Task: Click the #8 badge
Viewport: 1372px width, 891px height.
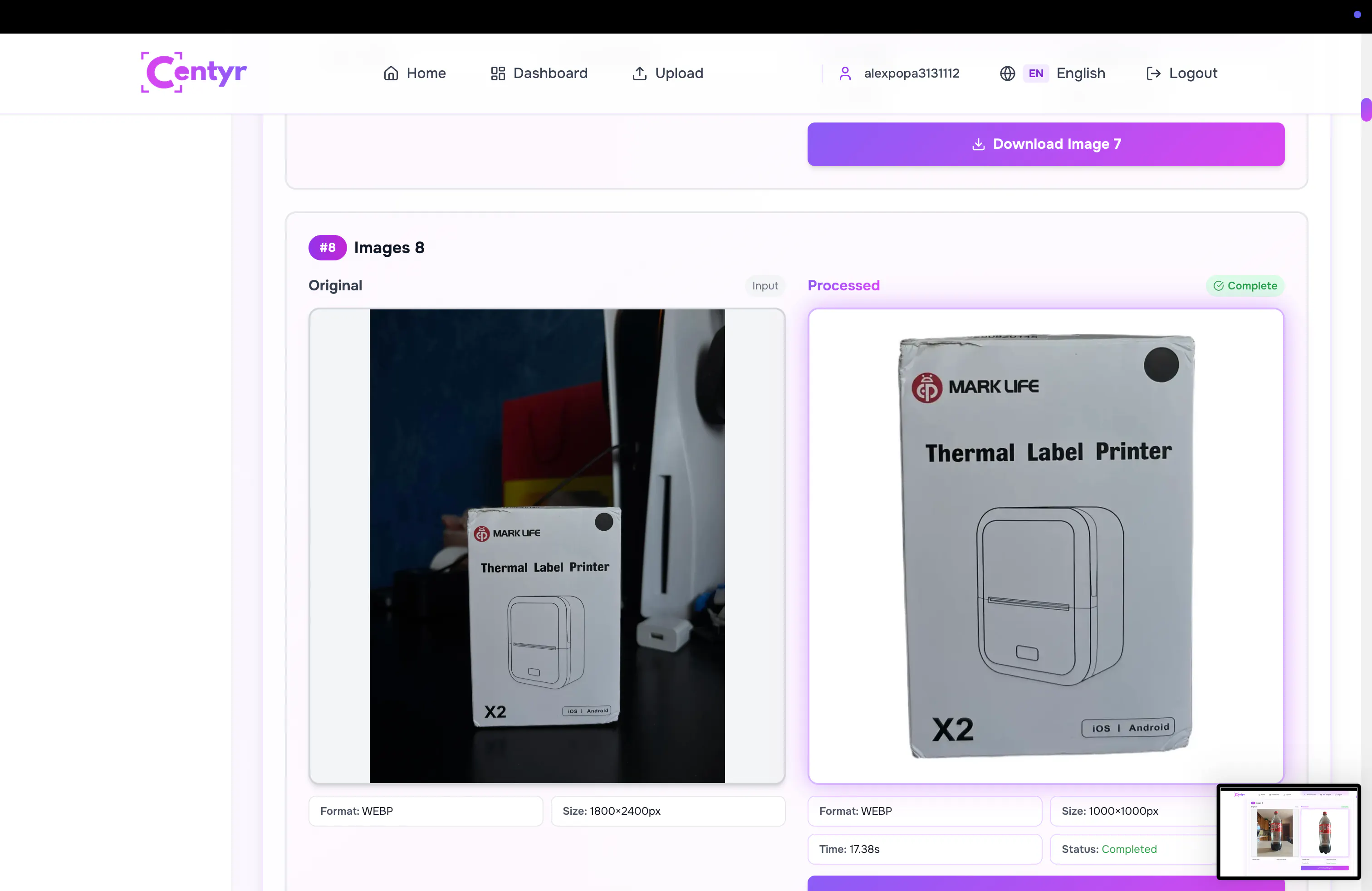Action: pos(328,248)
